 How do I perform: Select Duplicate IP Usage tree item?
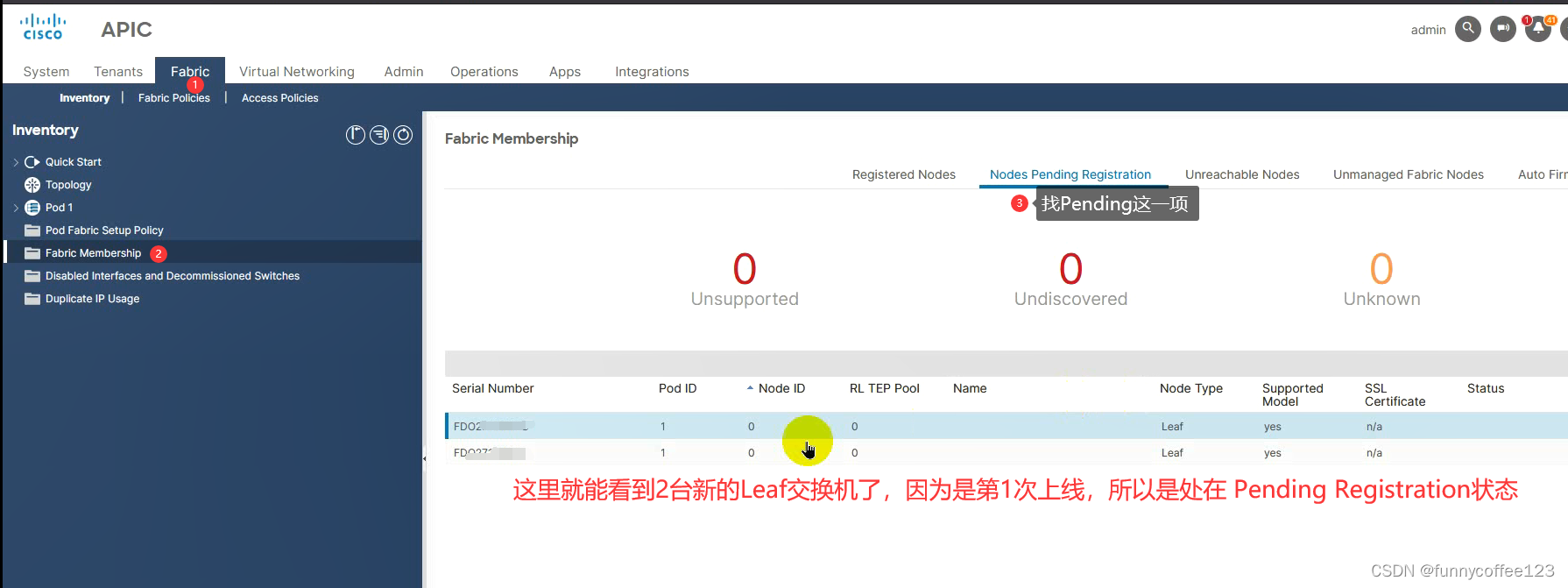point(92,299)
